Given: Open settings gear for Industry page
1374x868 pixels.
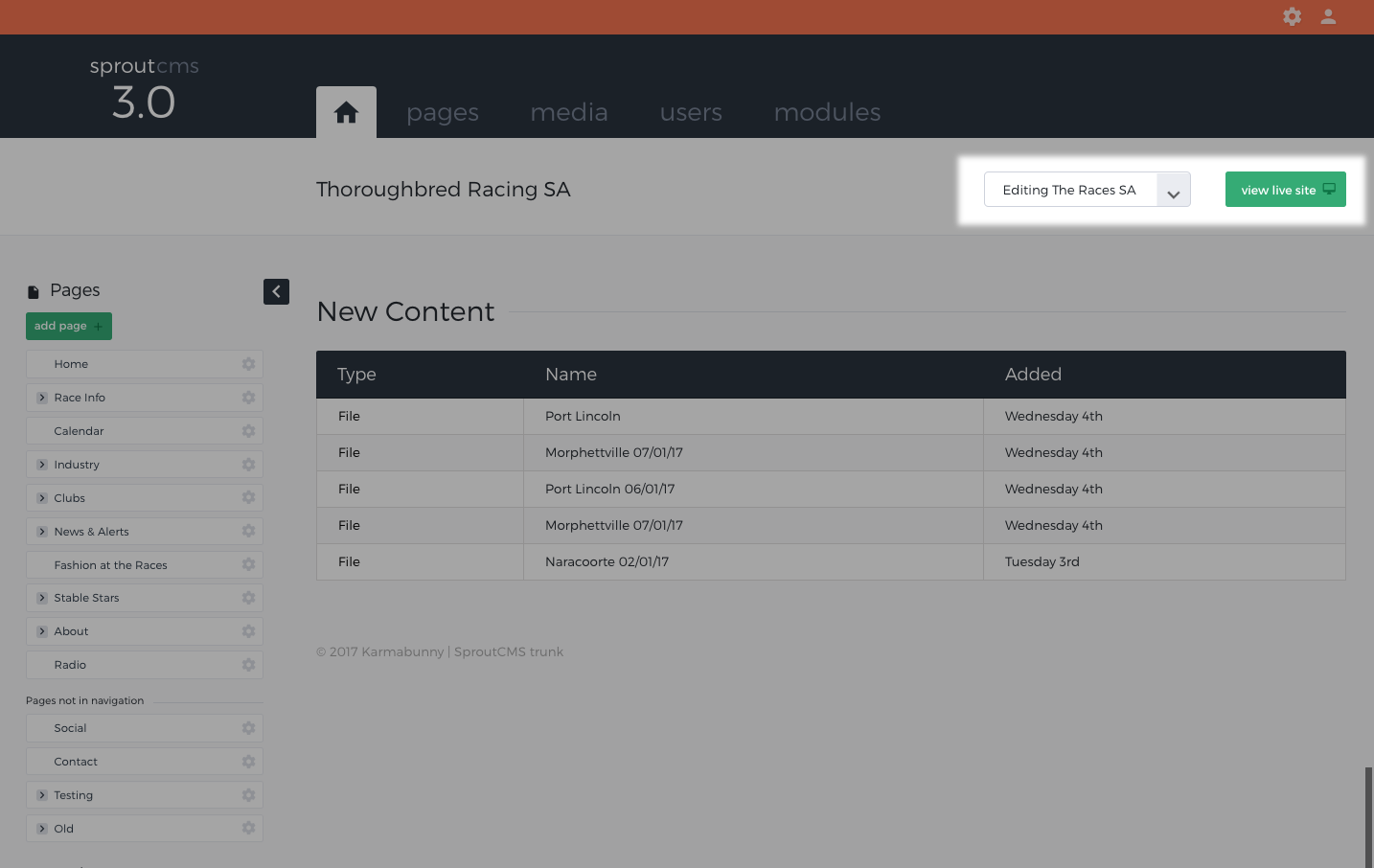Looking at the screenshot, I should [x=248, y=465].
